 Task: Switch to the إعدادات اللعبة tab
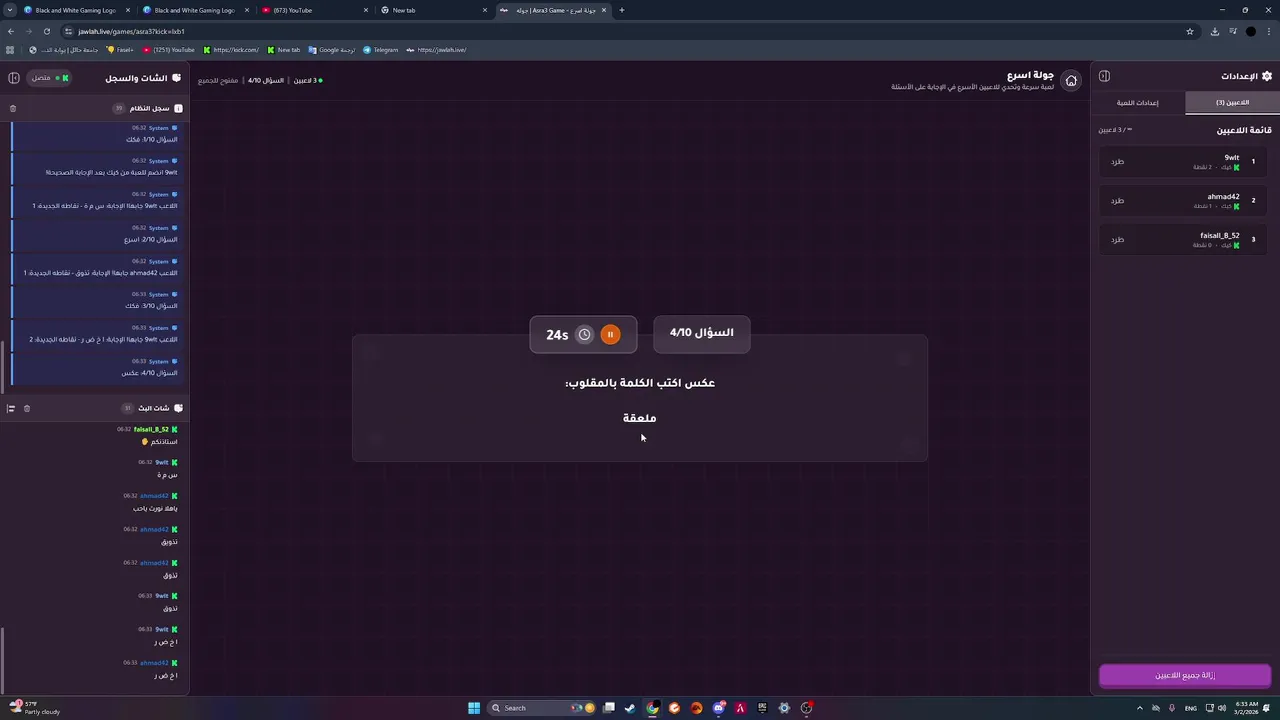tap(1138, 102)
